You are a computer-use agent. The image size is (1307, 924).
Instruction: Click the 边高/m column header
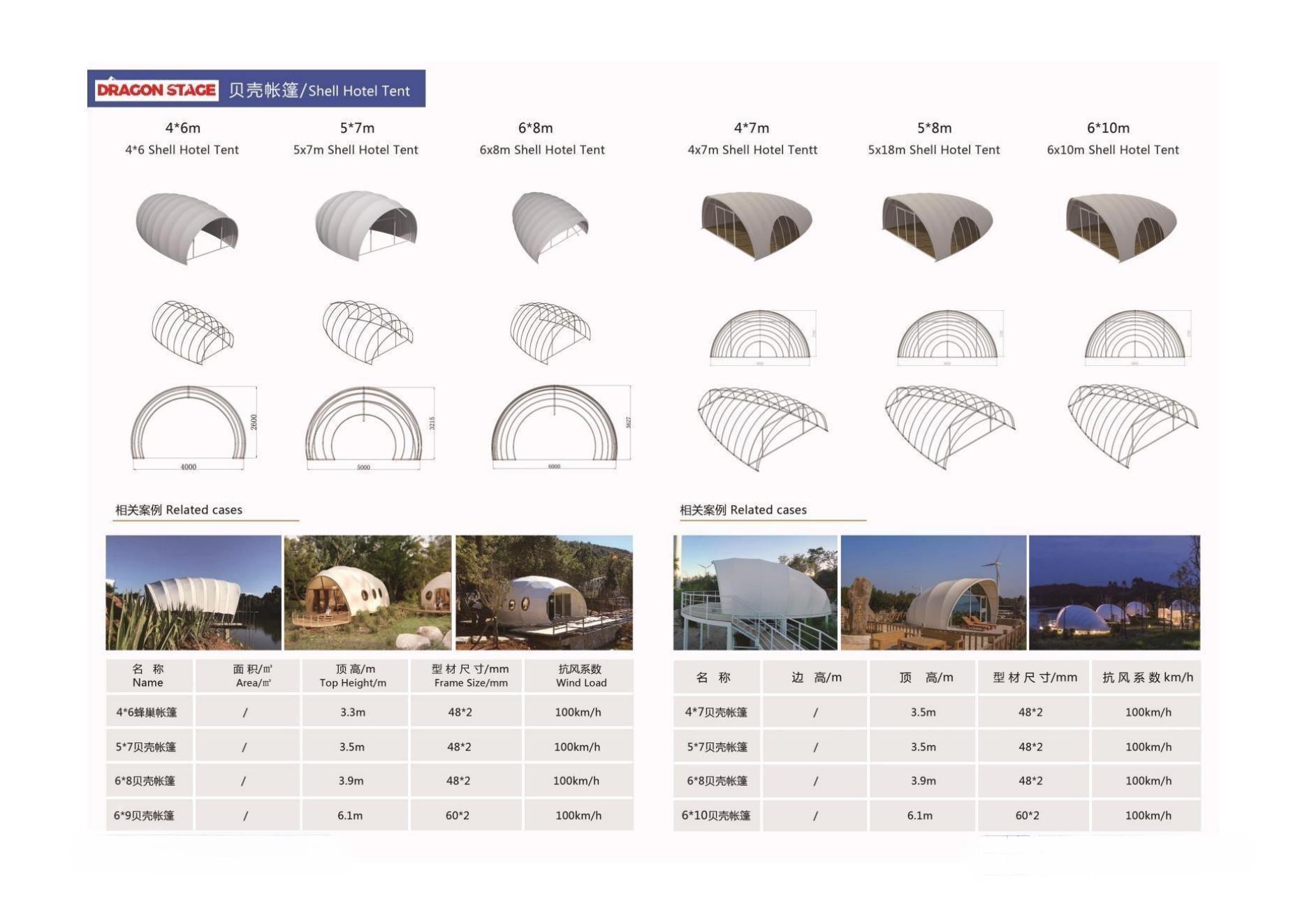(815, 677)
